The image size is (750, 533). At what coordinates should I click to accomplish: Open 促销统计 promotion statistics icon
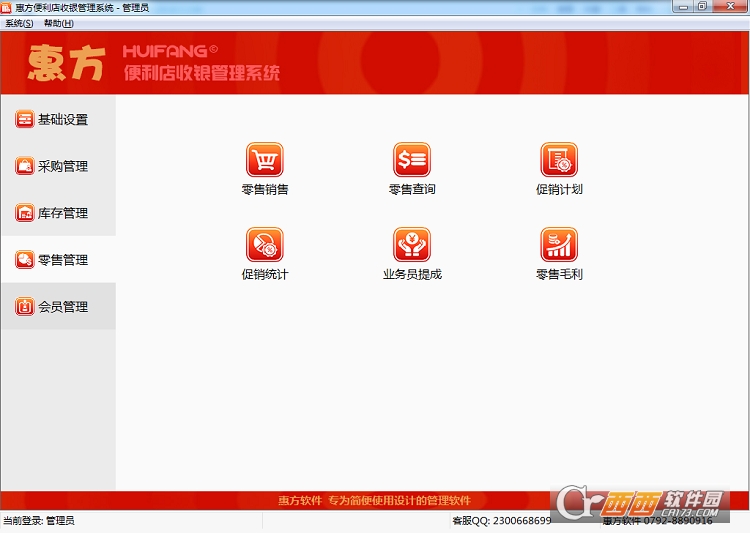tap(265, 245)
